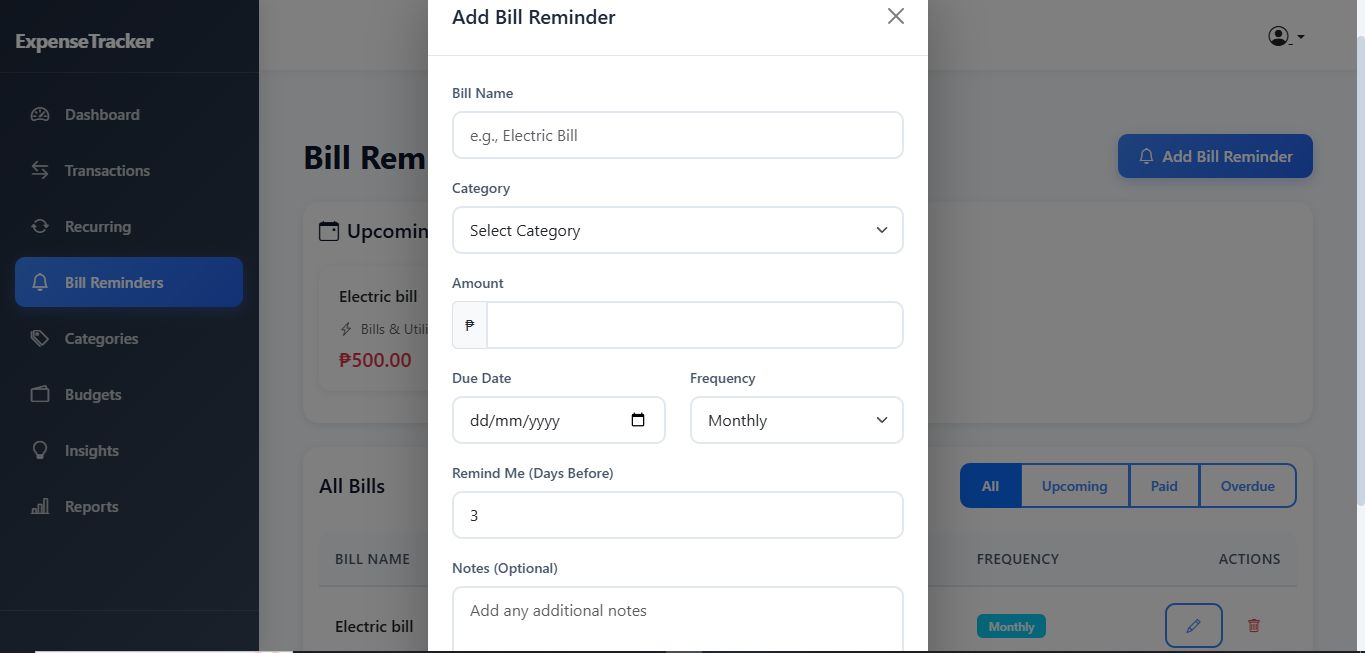1365x653 pixels.
Task: Expand the Select Category dropdown
Action: pos(677,230)
